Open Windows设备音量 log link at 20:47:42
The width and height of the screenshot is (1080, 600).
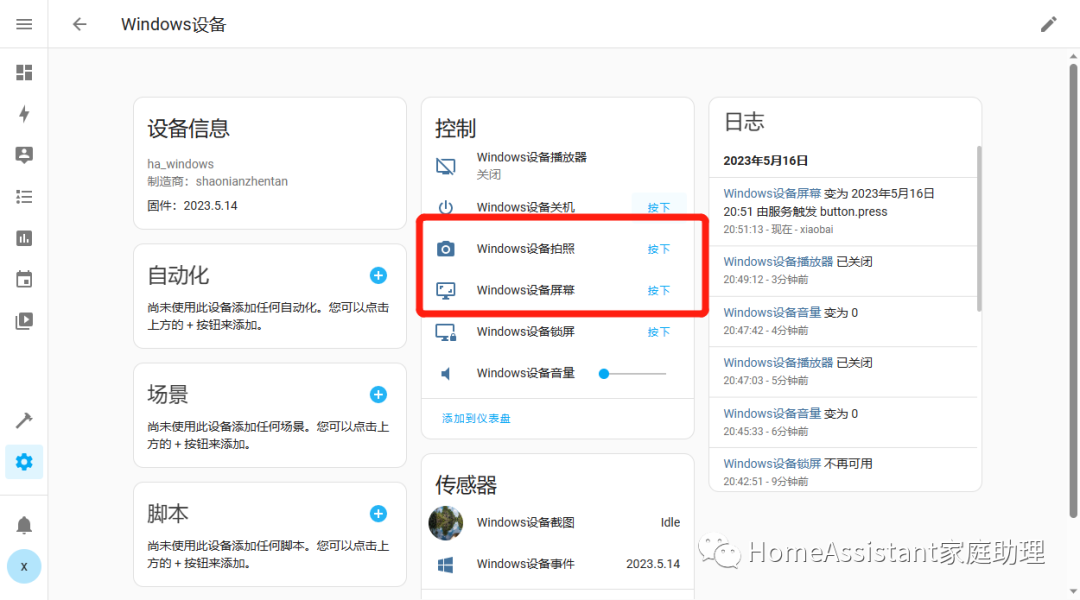coord(771,313)
